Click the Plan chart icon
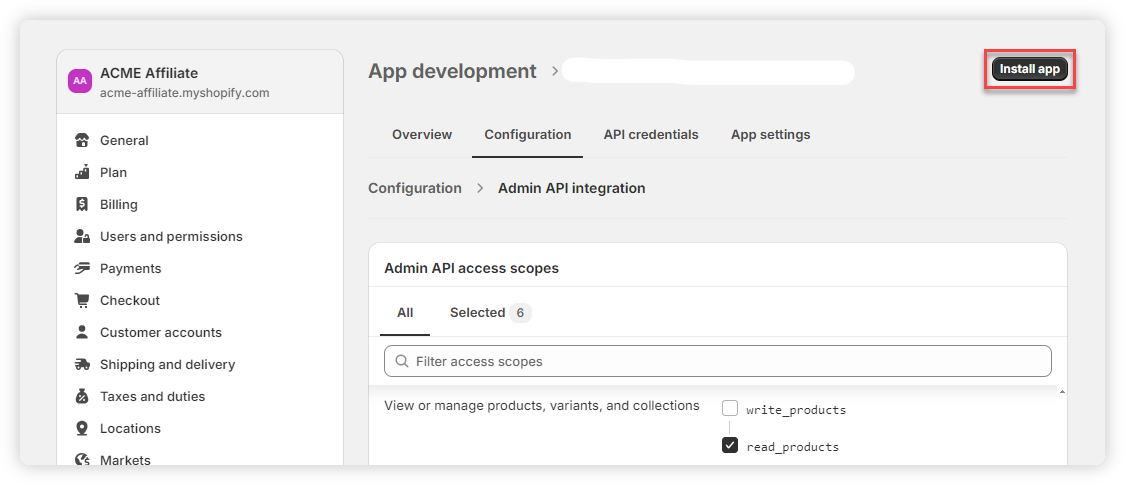1139x489 pixels. 82,173
